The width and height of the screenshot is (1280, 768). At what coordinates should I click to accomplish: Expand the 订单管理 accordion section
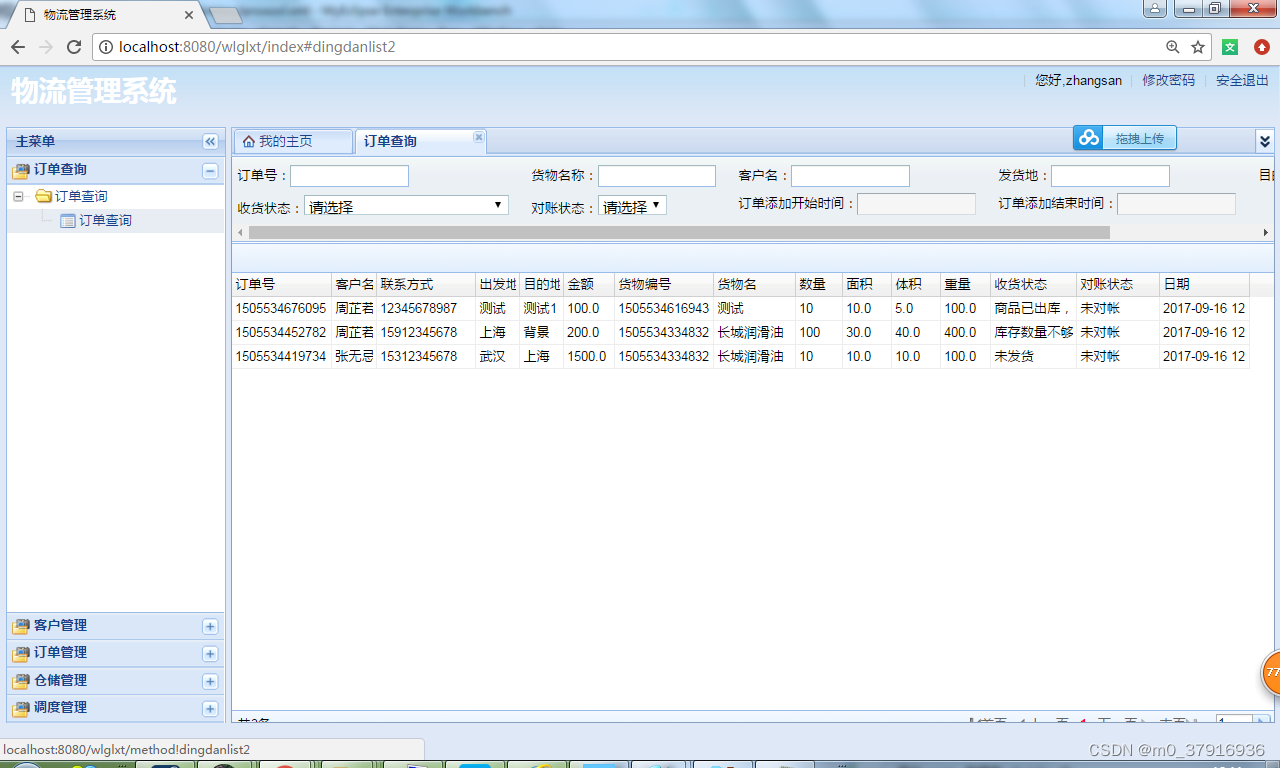pos(210,653)
